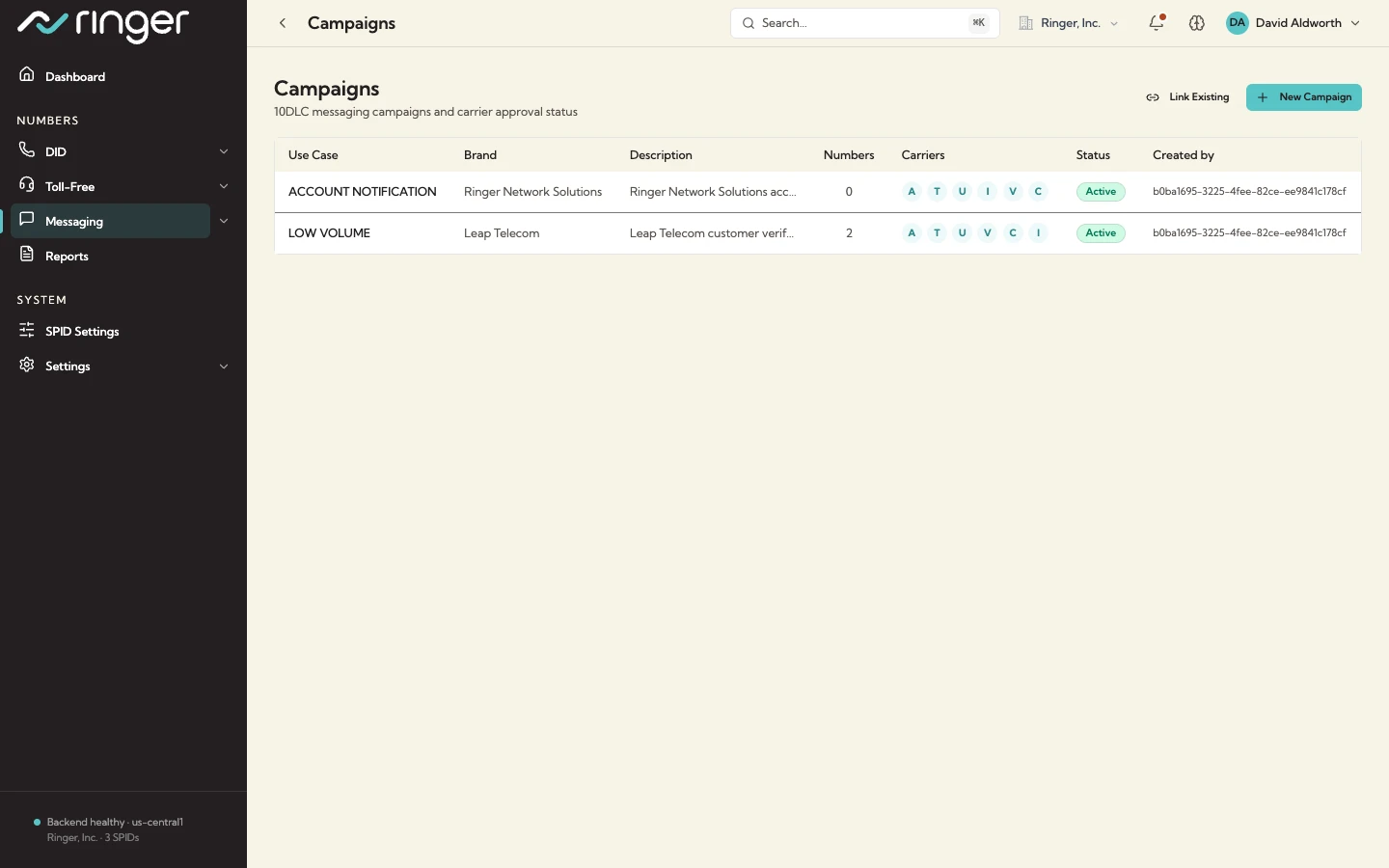The height and width of the screenshot is (868, 1389).
Task: Click the DID phone icon
Action: pos(27,149)
